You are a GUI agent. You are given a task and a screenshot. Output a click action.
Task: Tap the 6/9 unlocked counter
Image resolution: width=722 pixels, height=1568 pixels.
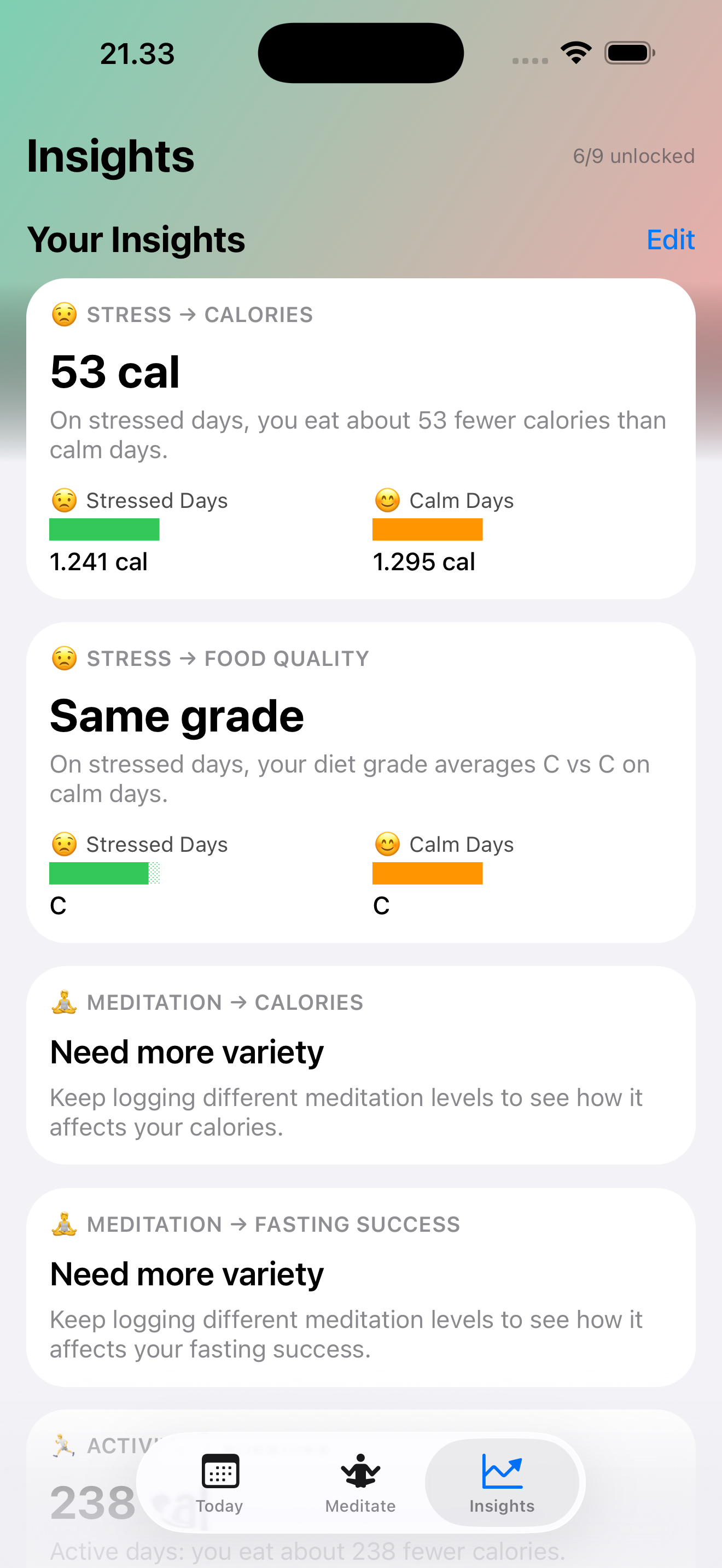634,156
